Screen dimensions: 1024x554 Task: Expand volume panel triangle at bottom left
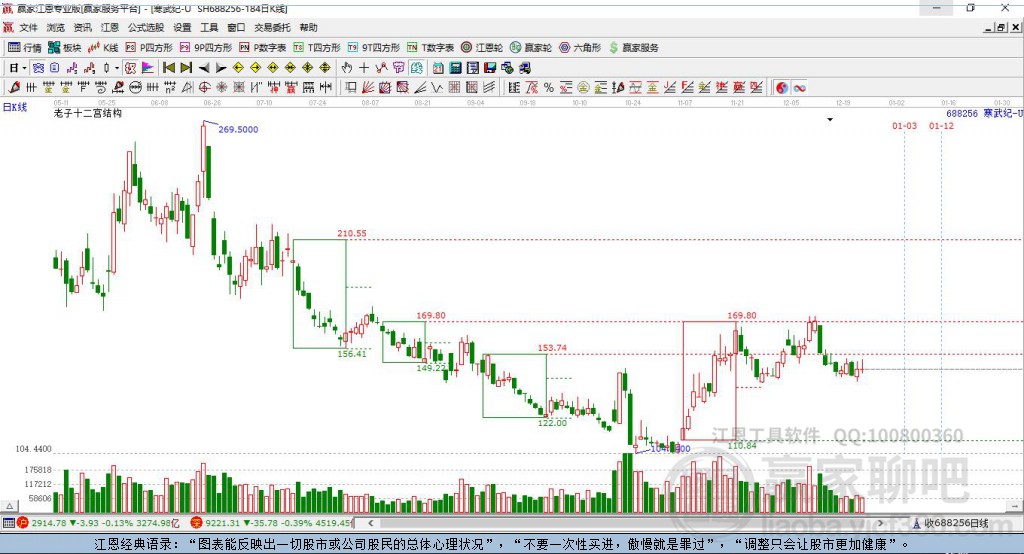(9, 506)
